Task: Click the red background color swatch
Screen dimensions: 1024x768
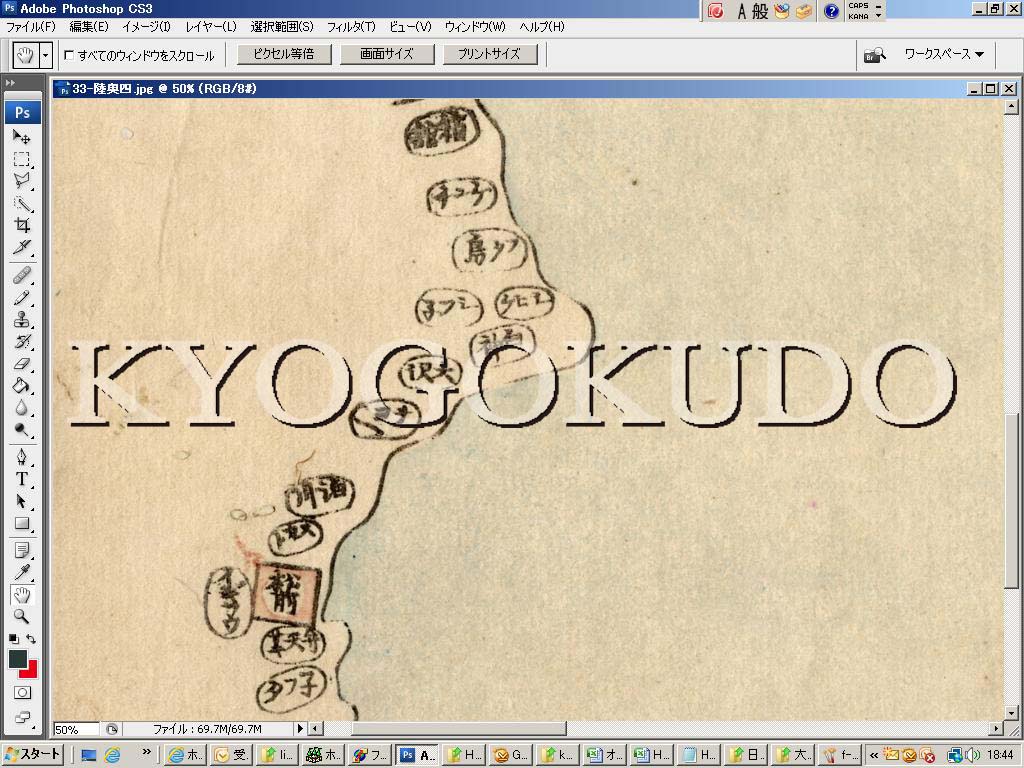Action: click(x=30, y=669)
